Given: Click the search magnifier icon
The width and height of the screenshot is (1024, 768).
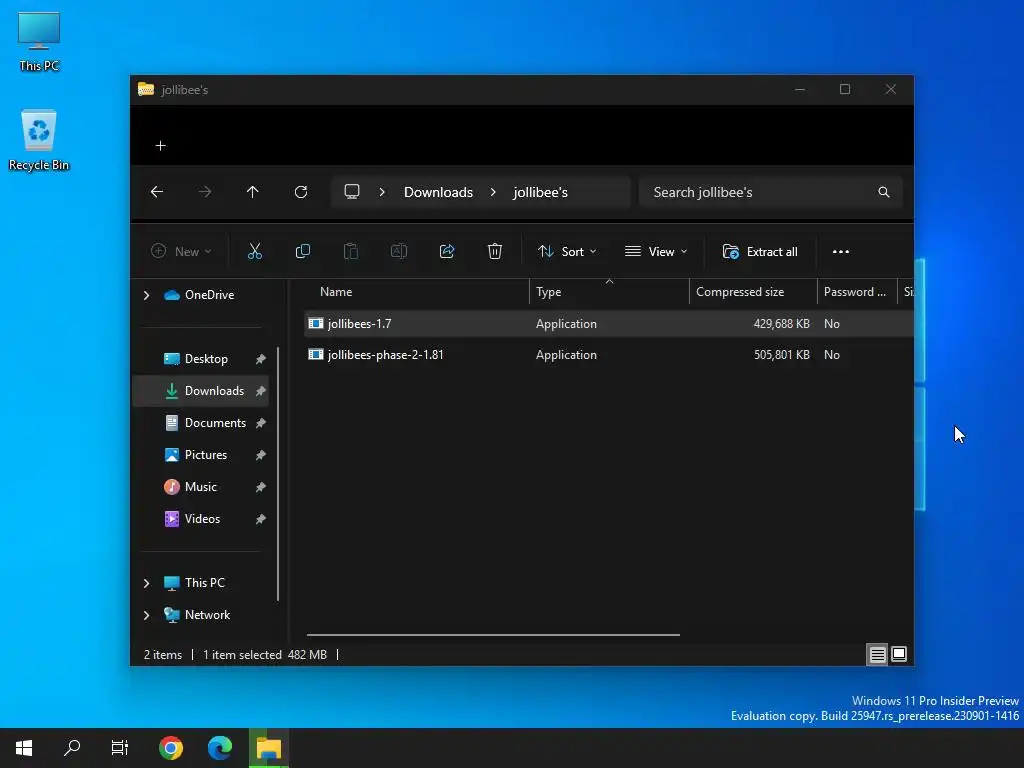Looking at the screenshot, I should [x=884, y=192].
